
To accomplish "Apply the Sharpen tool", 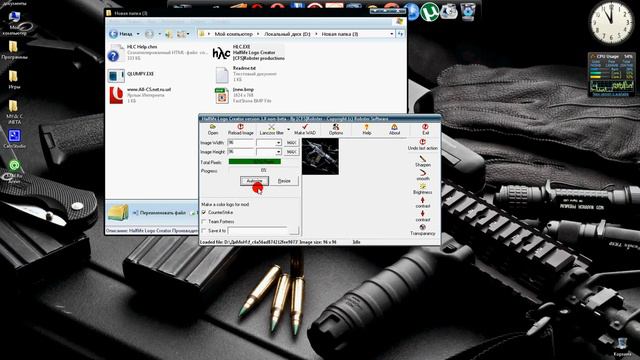I will pos(422,161).
